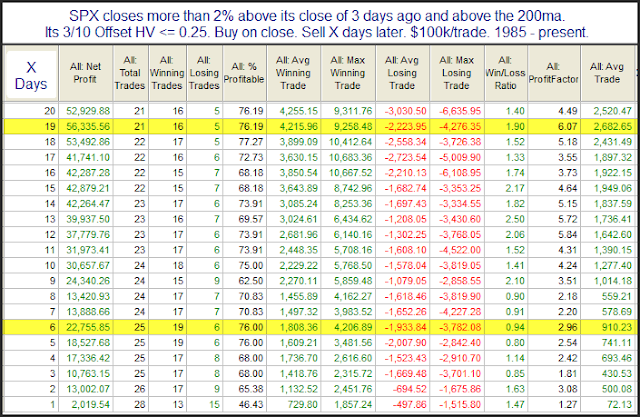Click avg trade value 2,682.65
Screen dimensions: 640x417
pyautogui.click(x=613, y=126)
